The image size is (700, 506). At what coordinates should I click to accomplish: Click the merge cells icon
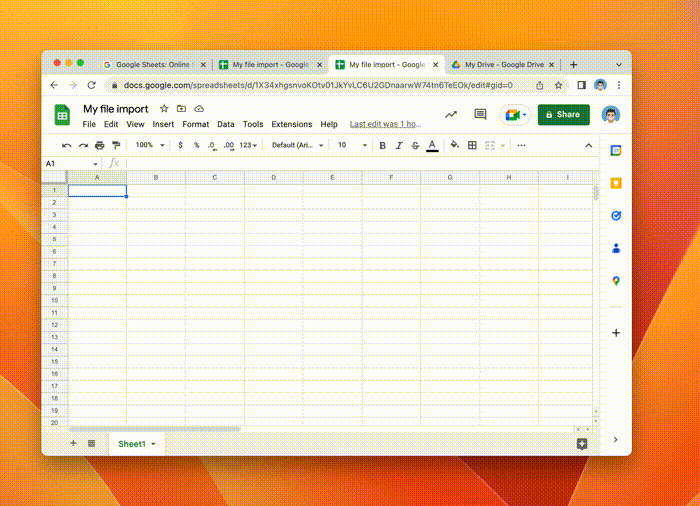pos(490,145)
